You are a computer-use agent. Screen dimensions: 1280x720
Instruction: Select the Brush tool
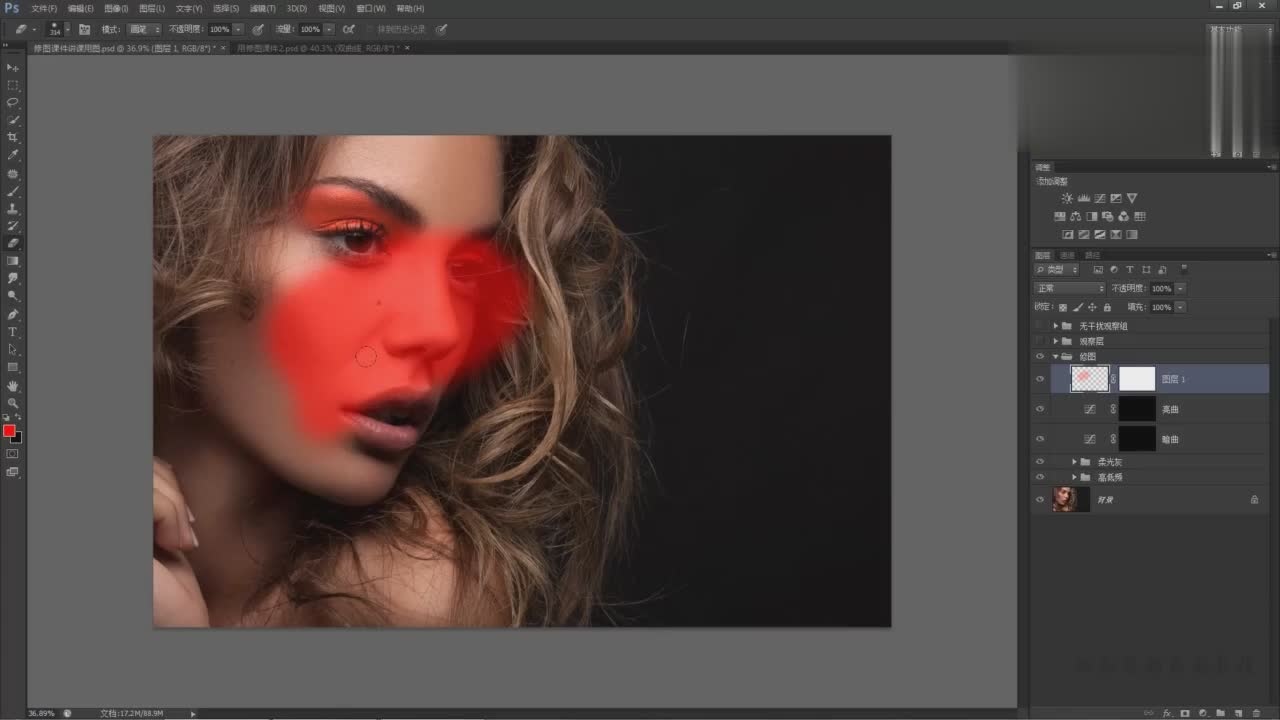pyautogui.click(x=13, y=190)
